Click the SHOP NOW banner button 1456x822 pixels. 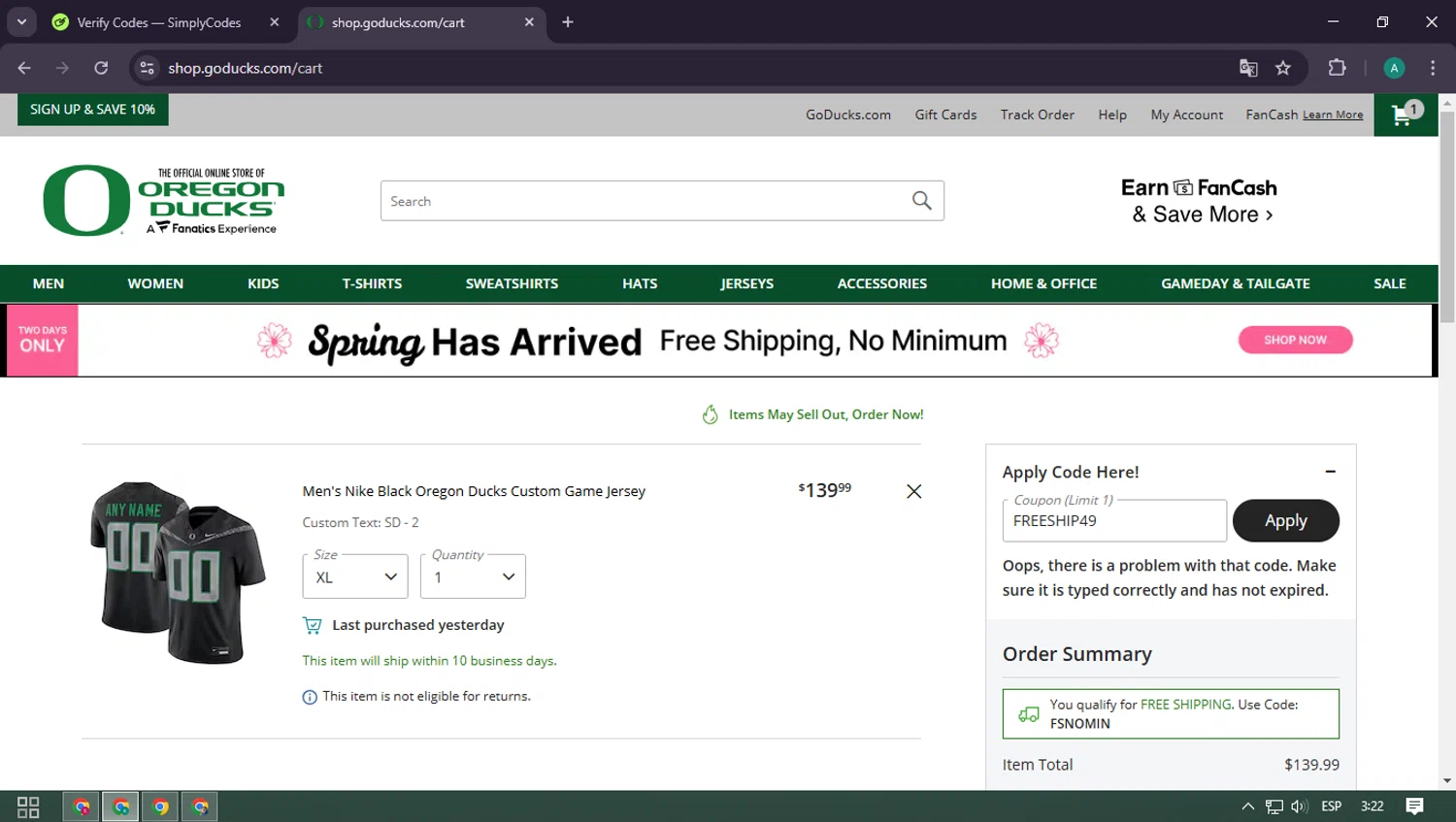pyautogui.click(x=1295, y=340)
